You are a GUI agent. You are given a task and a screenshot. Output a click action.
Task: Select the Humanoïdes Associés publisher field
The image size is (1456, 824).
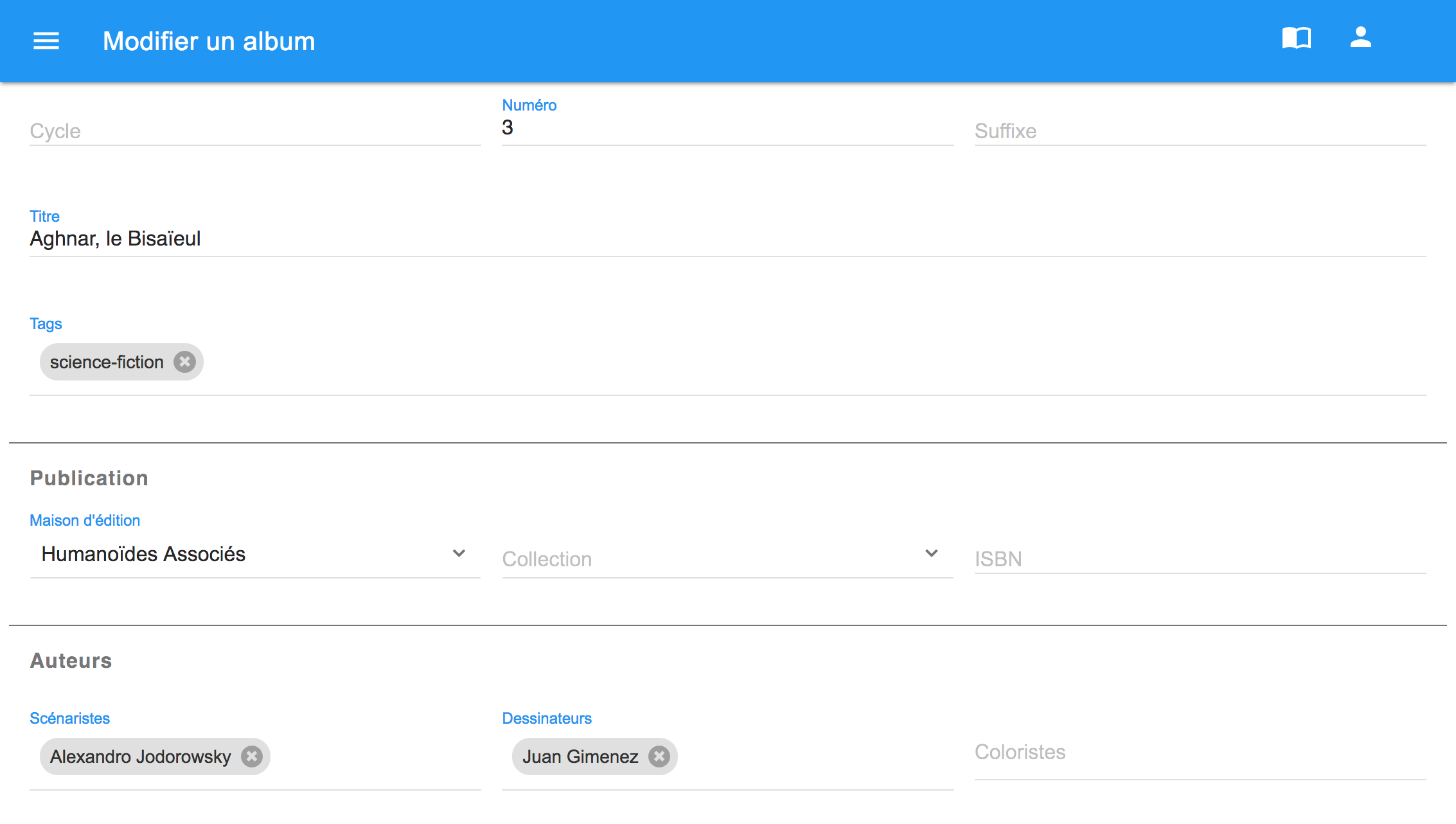pos(255,554)
